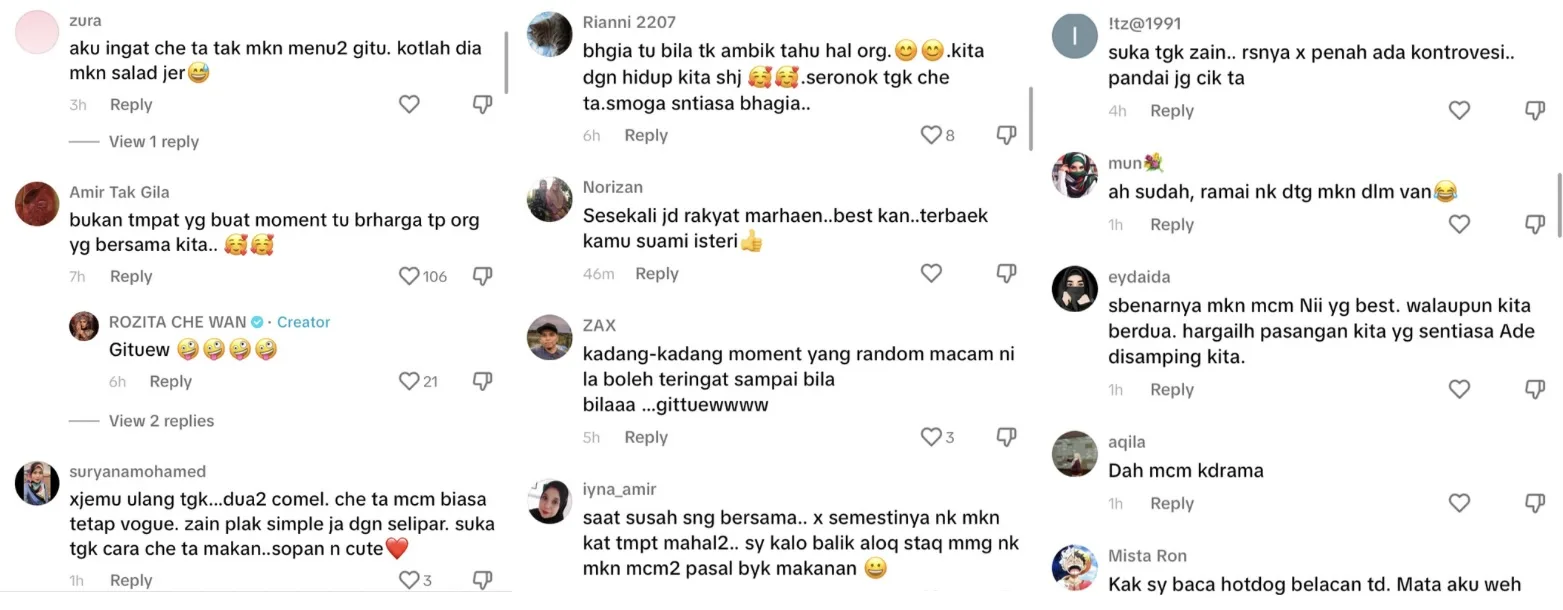Like ZAX's comment with 3 likes

[931, 437]
